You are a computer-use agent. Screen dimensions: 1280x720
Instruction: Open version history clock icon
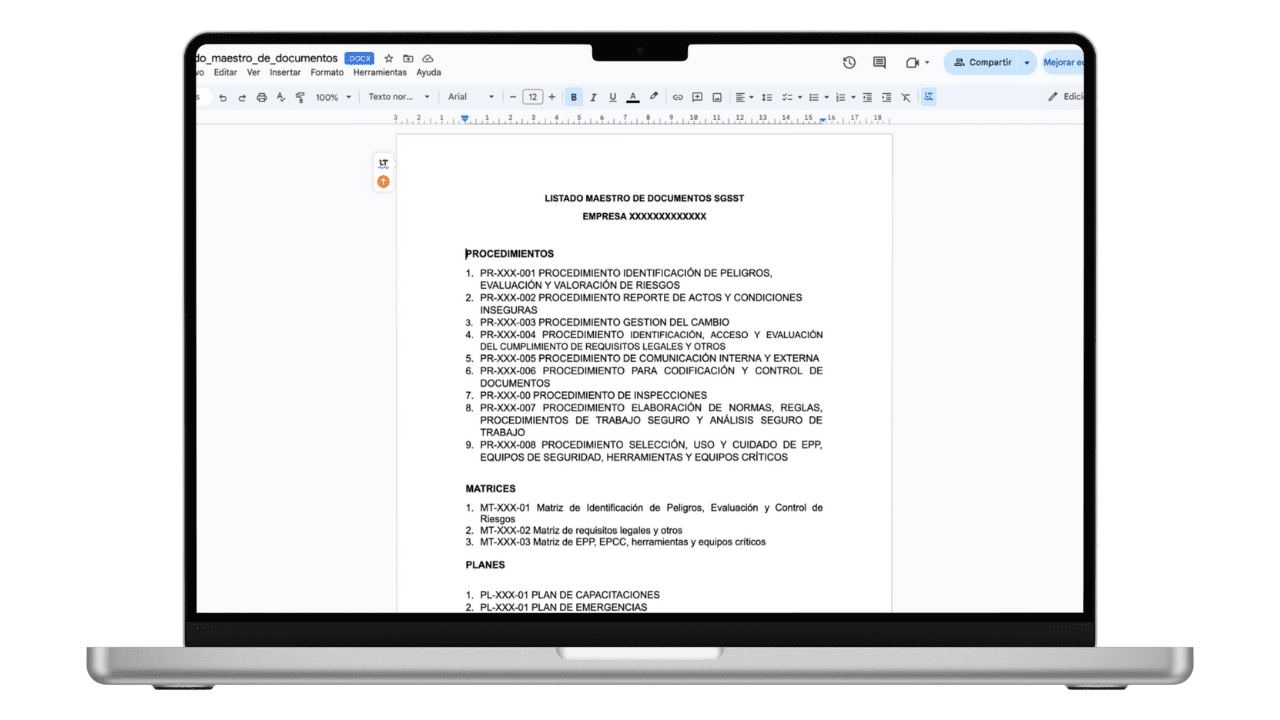pos(849,62)
